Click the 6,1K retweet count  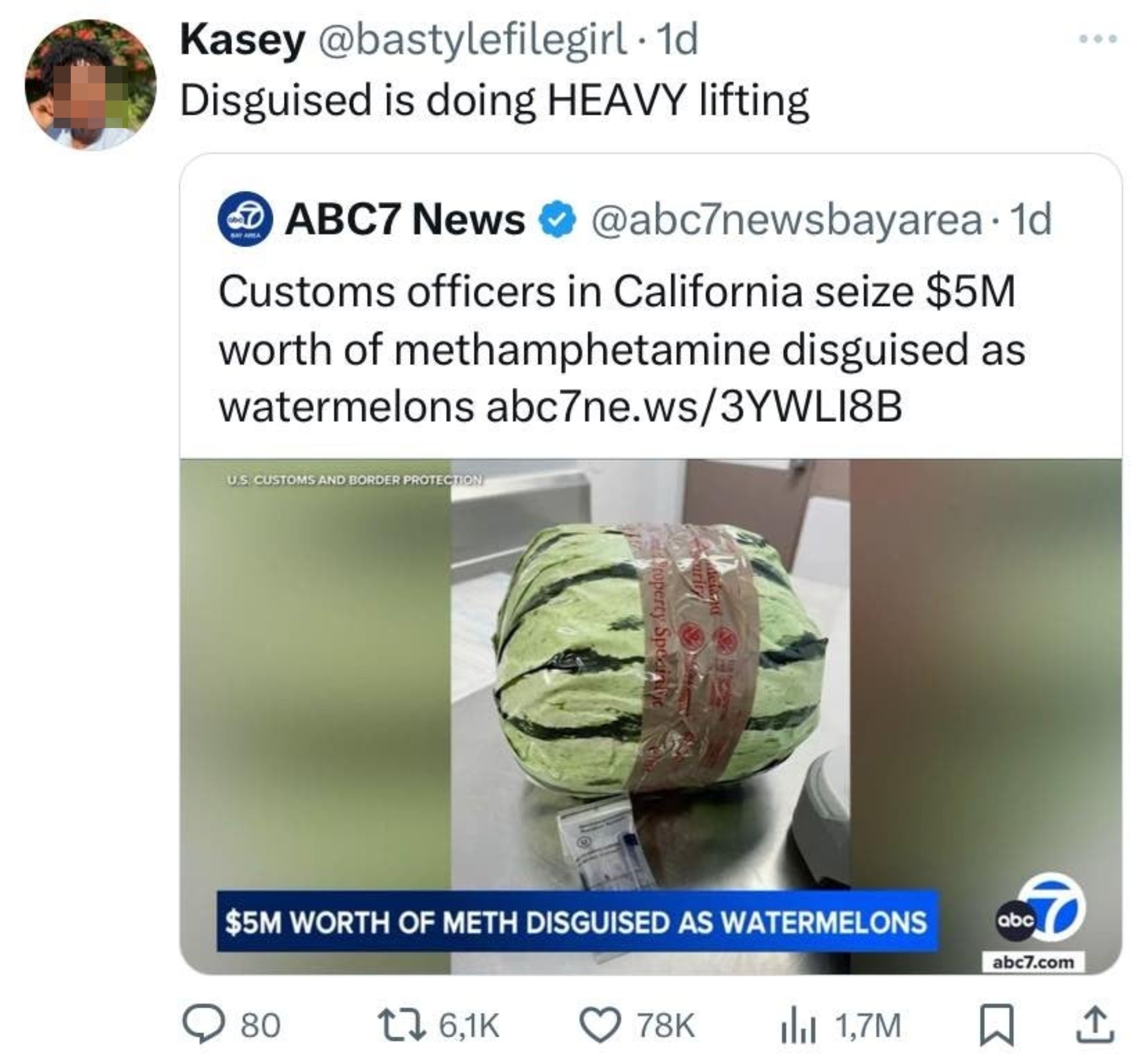469,1026
